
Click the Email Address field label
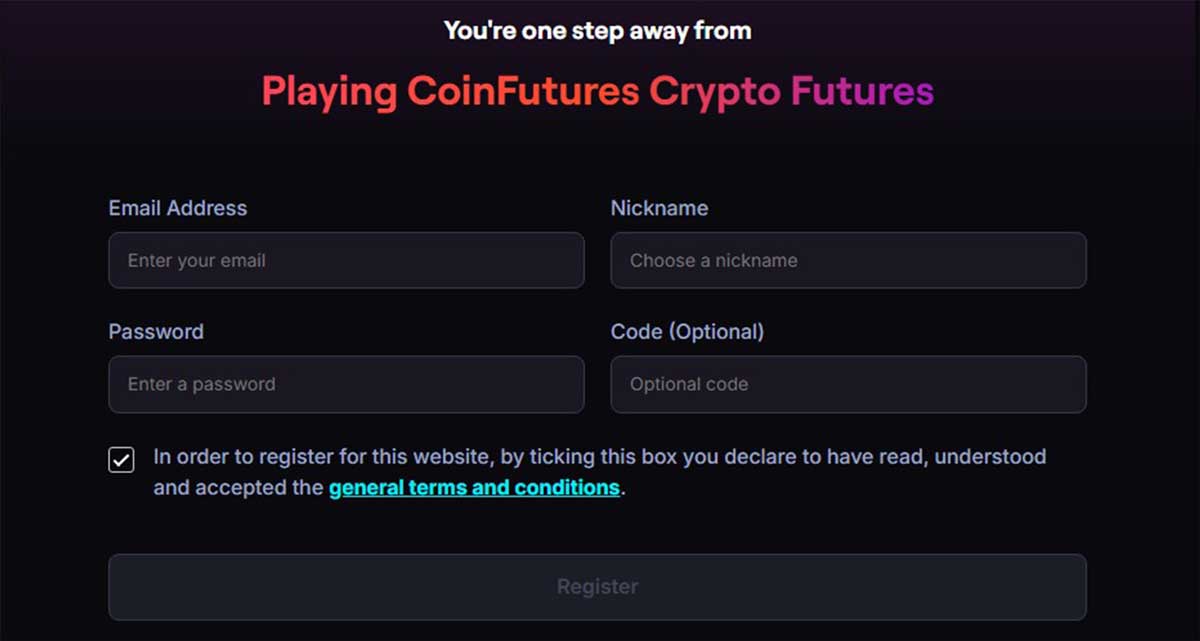coord(177,208)
